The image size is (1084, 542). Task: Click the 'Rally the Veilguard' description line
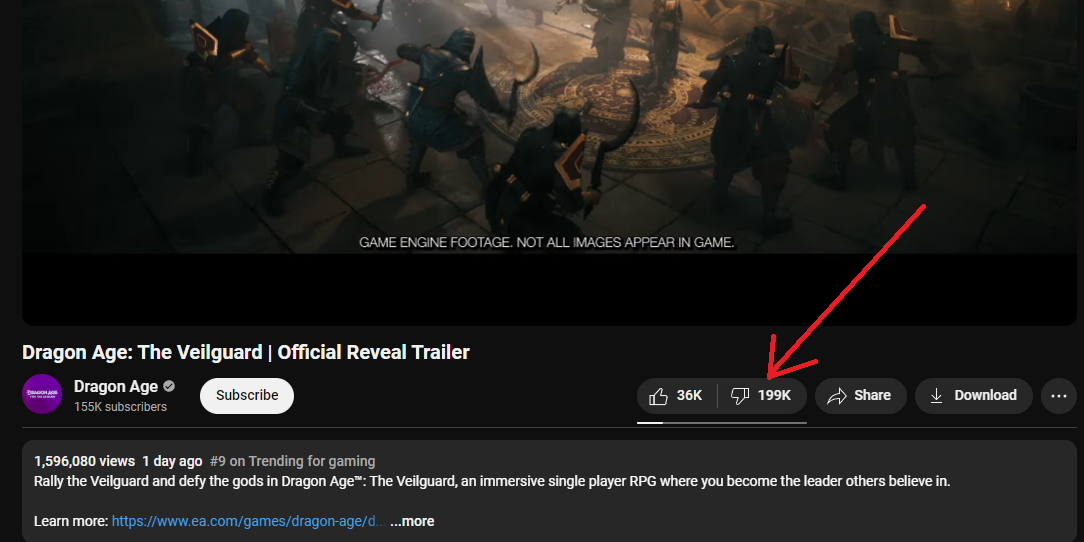pos(492,481)
